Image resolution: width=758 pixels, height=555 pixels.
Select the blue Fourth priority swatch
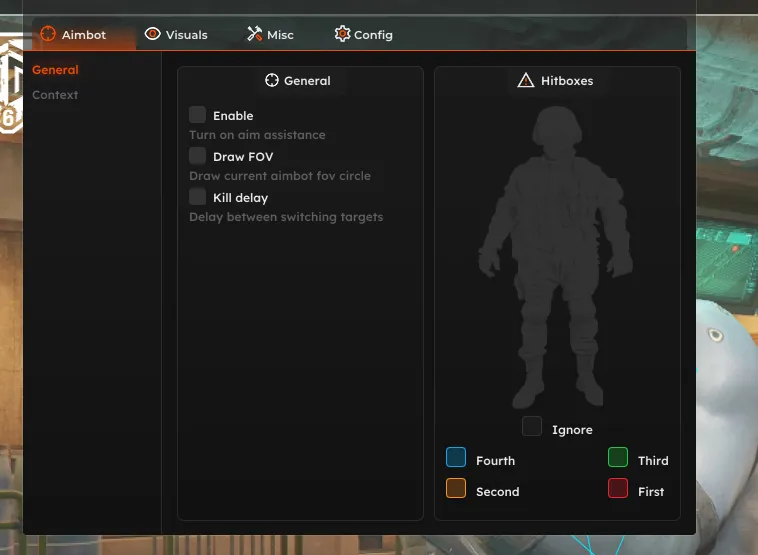coord(456,457)
